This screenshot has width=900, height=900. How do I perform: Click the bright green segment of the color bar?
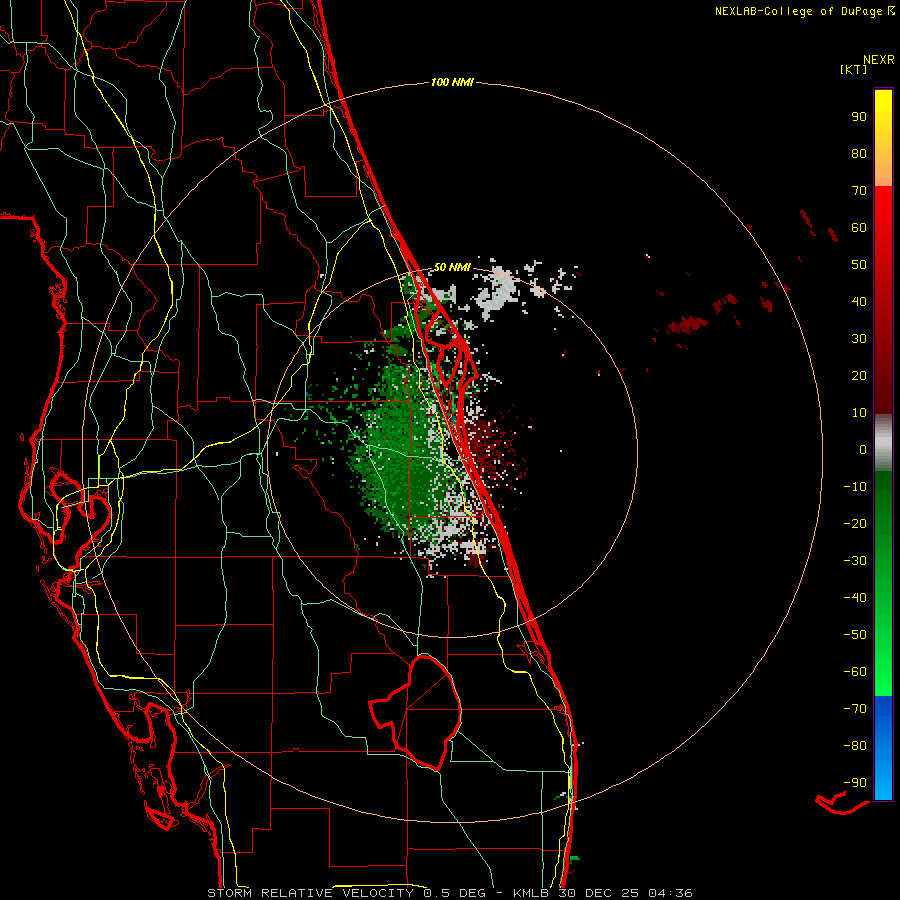point(883,584)
